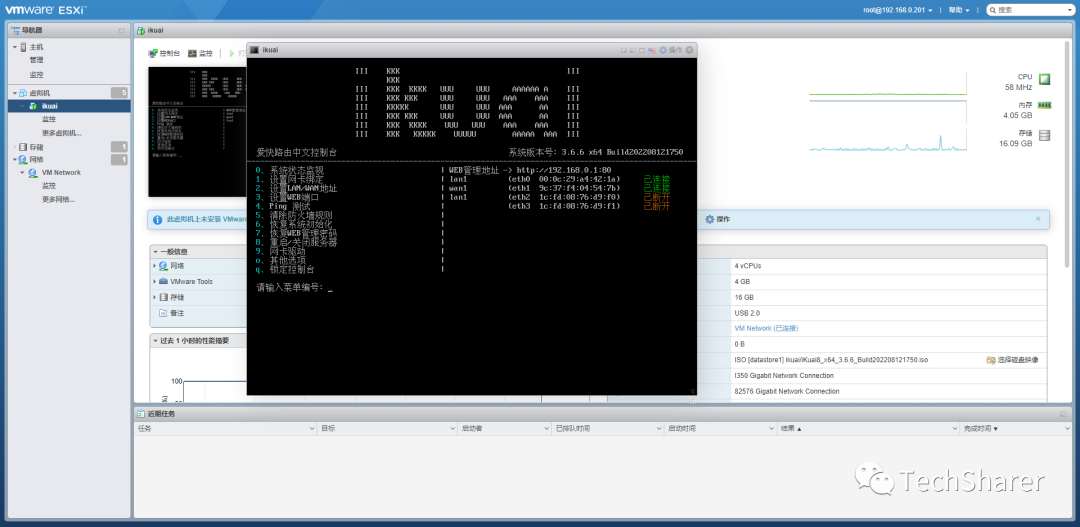Screen dimensions: 1080x527
Task: Dismiss the VMware Tools notification bar
Action: point(1038,218)
